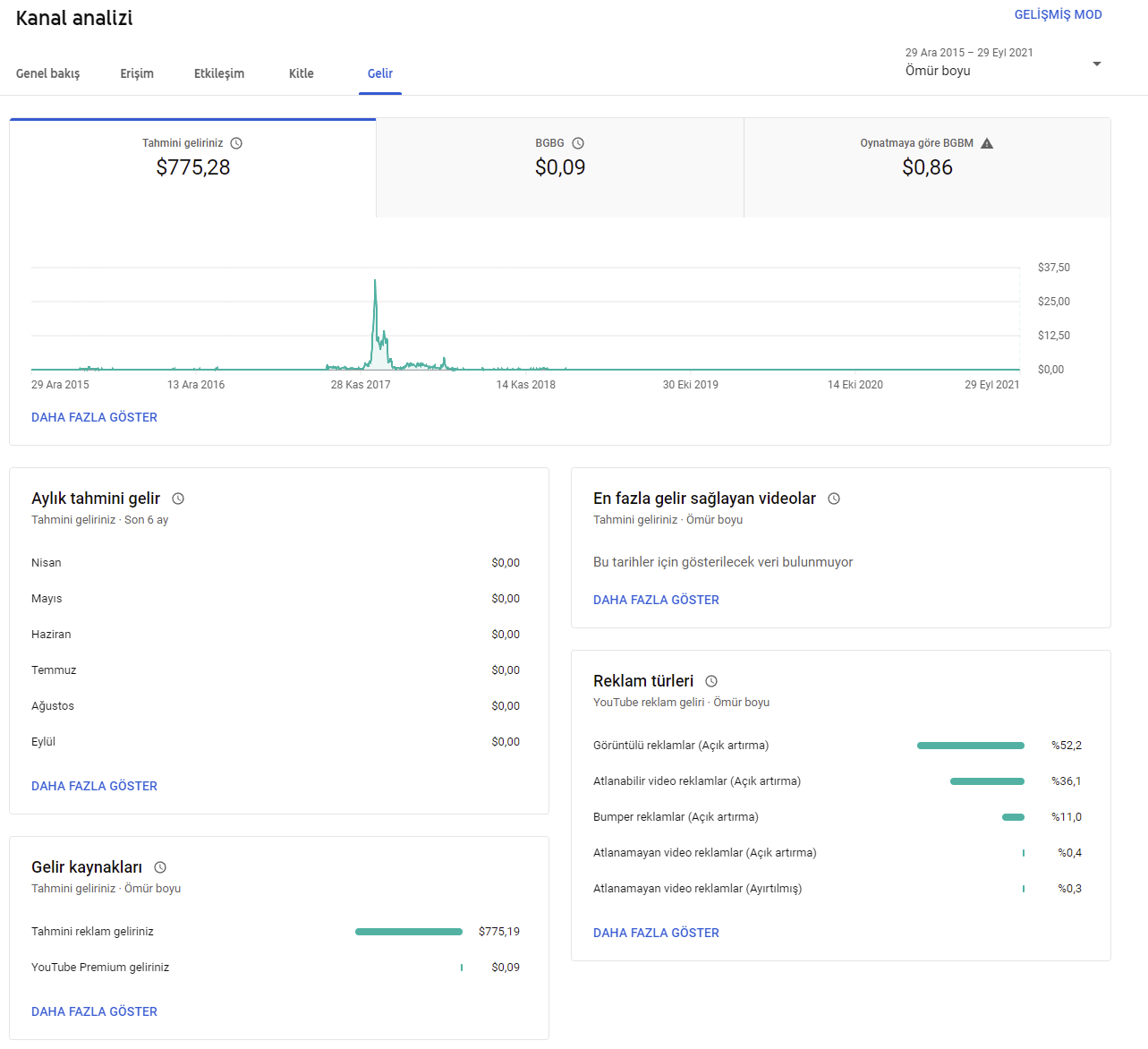Image resolution: width=1148 pixels, height=1049 pixels.
Task: Click the warning triangle beside Oynatmaya göre BGBM
Action: pos(987,143)
